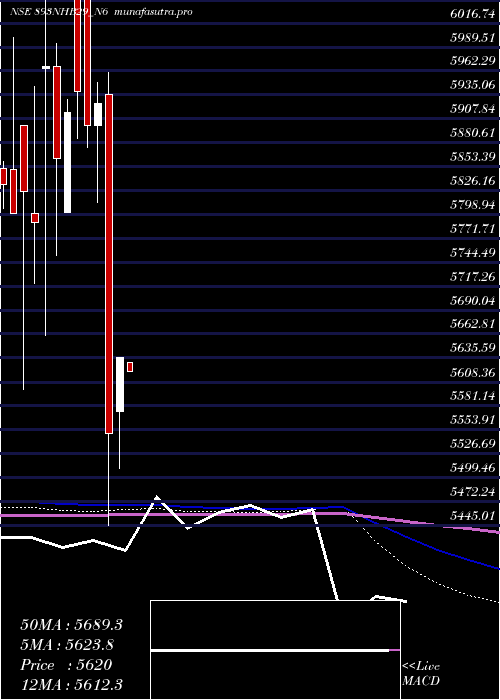Click the 5635.59 price axis label

(473, 348)
